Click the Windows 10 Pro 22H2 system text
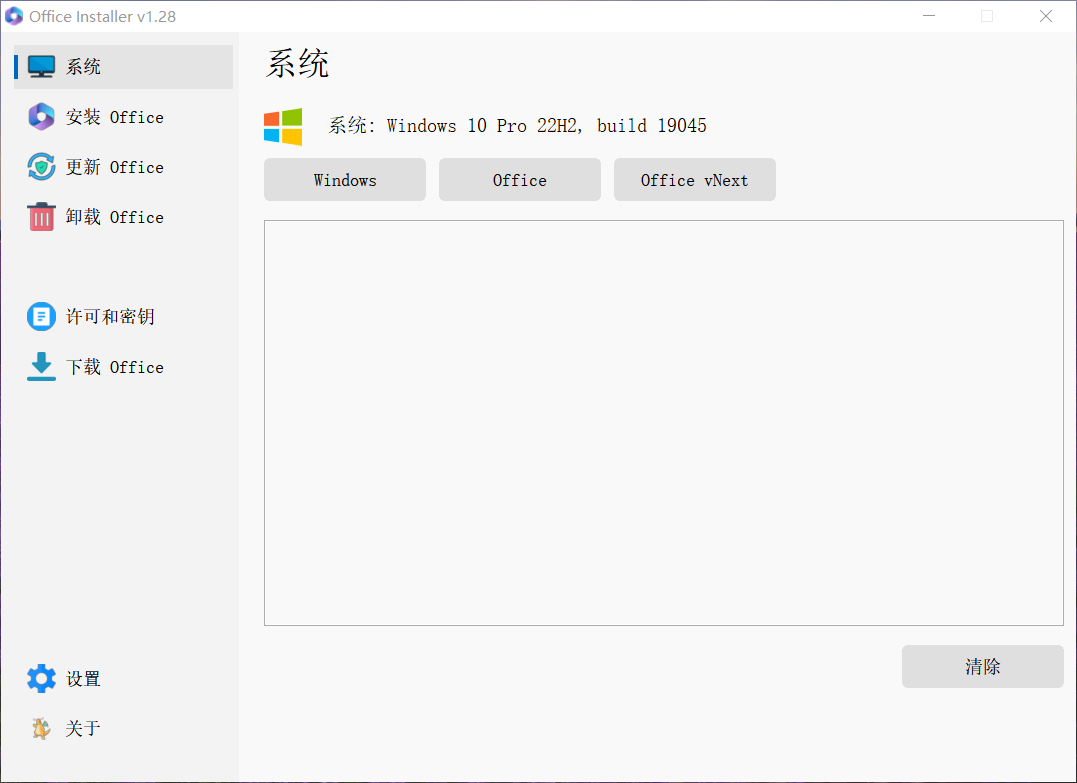Viewport: 1077px width, 783px height. [517, 126]
